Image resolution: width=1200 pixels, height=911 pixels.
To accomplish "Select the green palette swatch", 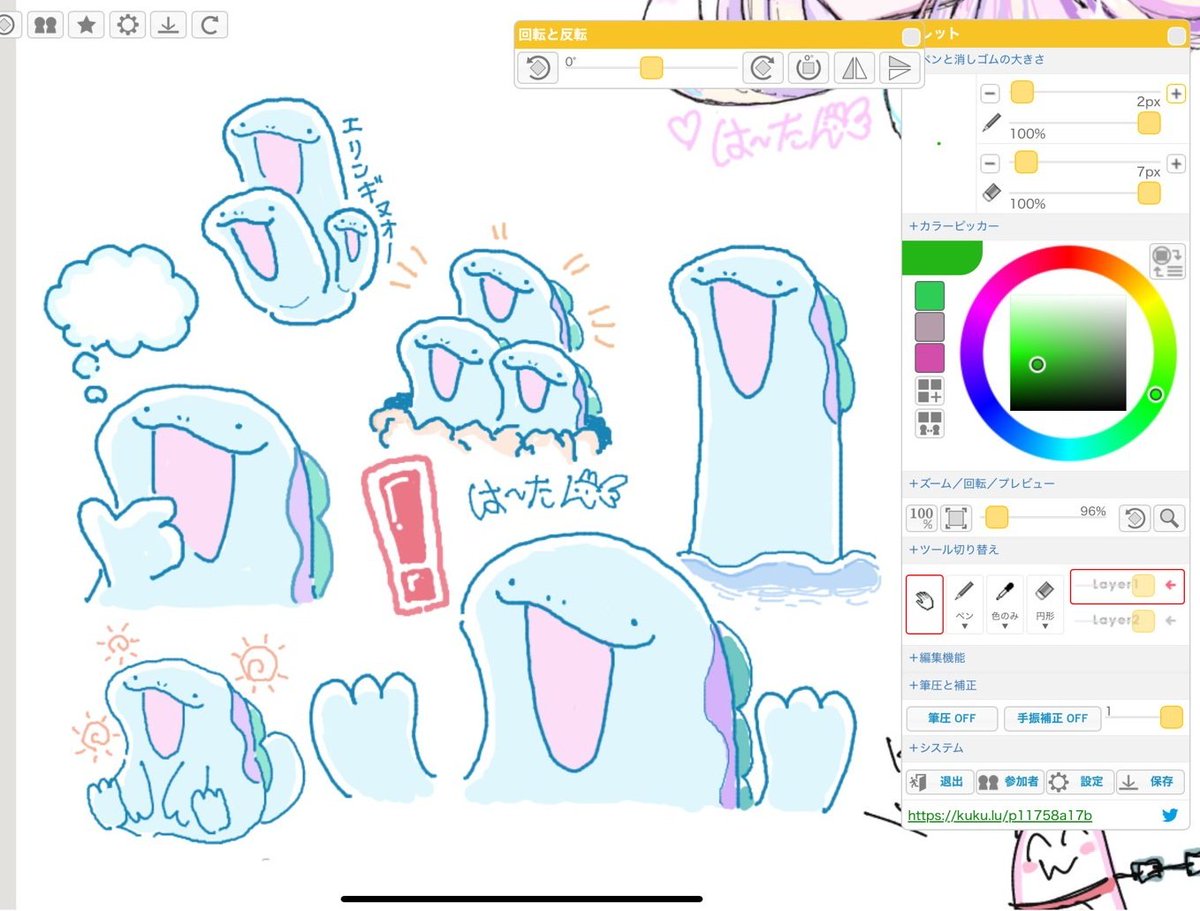I will click(930, 296).
